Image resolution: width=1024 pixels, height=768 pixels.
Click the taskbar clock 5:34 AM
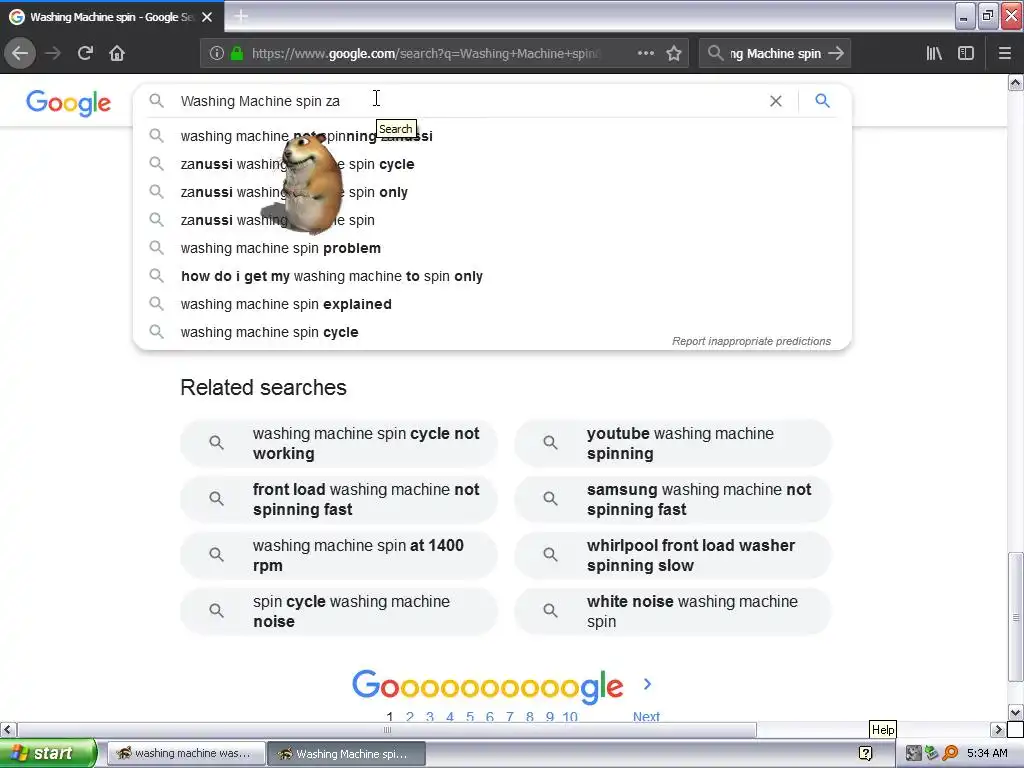click(987, 753)
